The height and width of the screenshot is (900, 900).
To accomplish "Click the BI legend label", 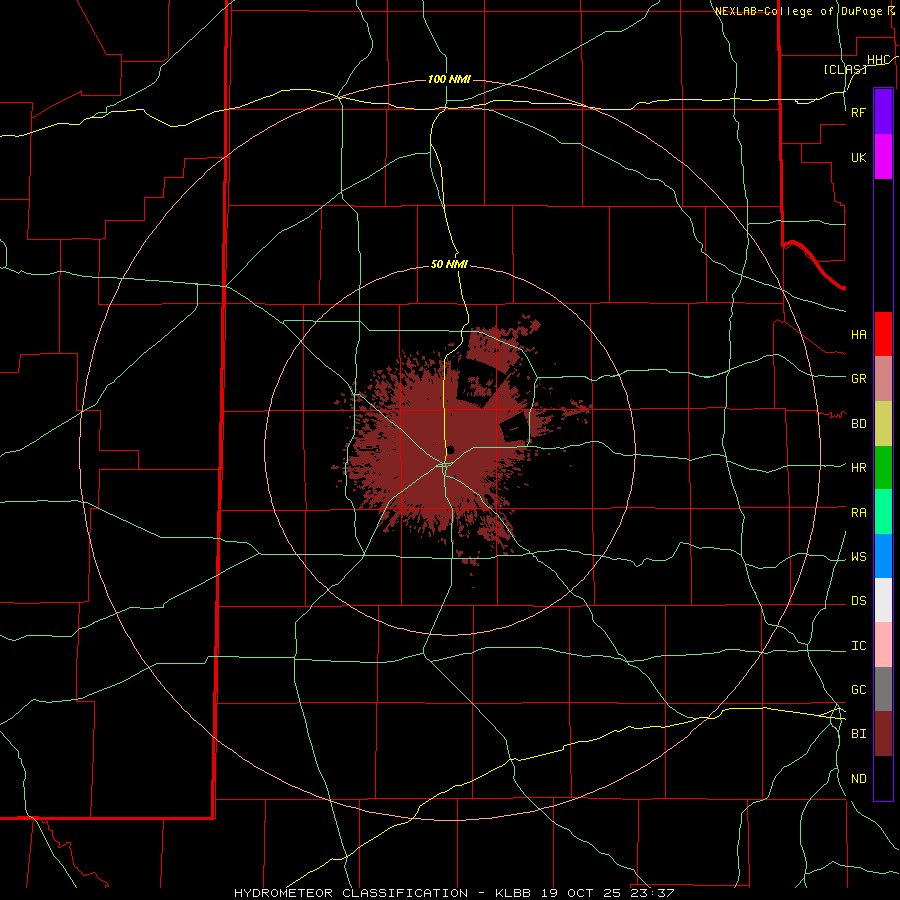I will point(859,734).
